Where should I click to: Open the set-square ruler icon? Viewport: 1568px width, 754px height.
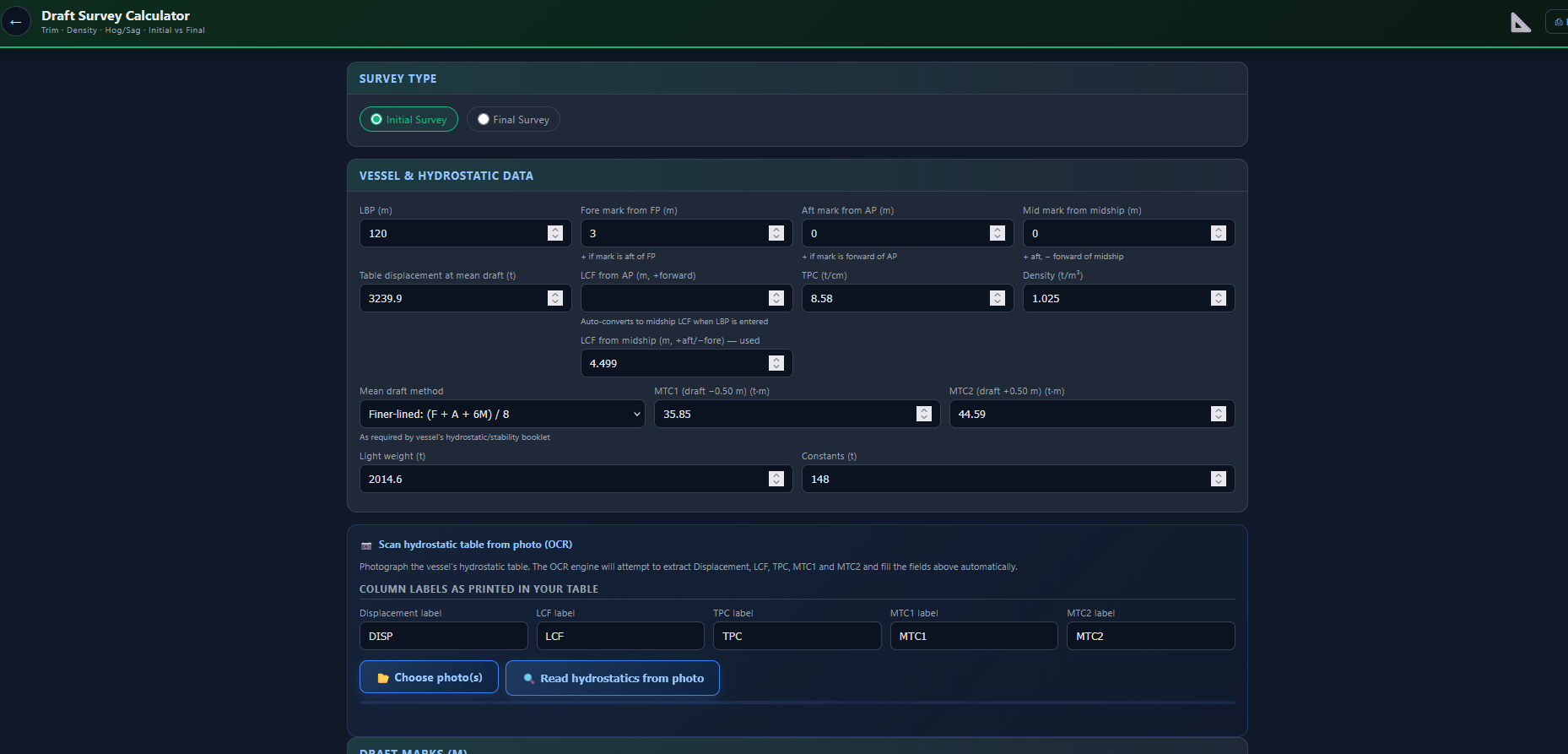coord(1521,22)
